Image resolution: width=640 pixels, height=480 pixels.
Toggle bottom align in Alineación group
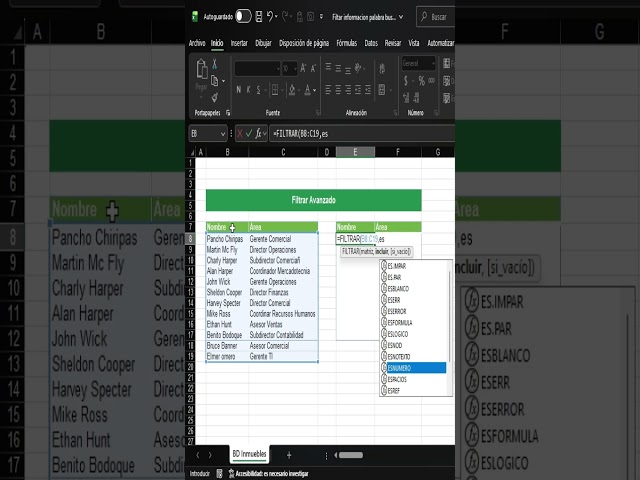click(x=348, y=69)
